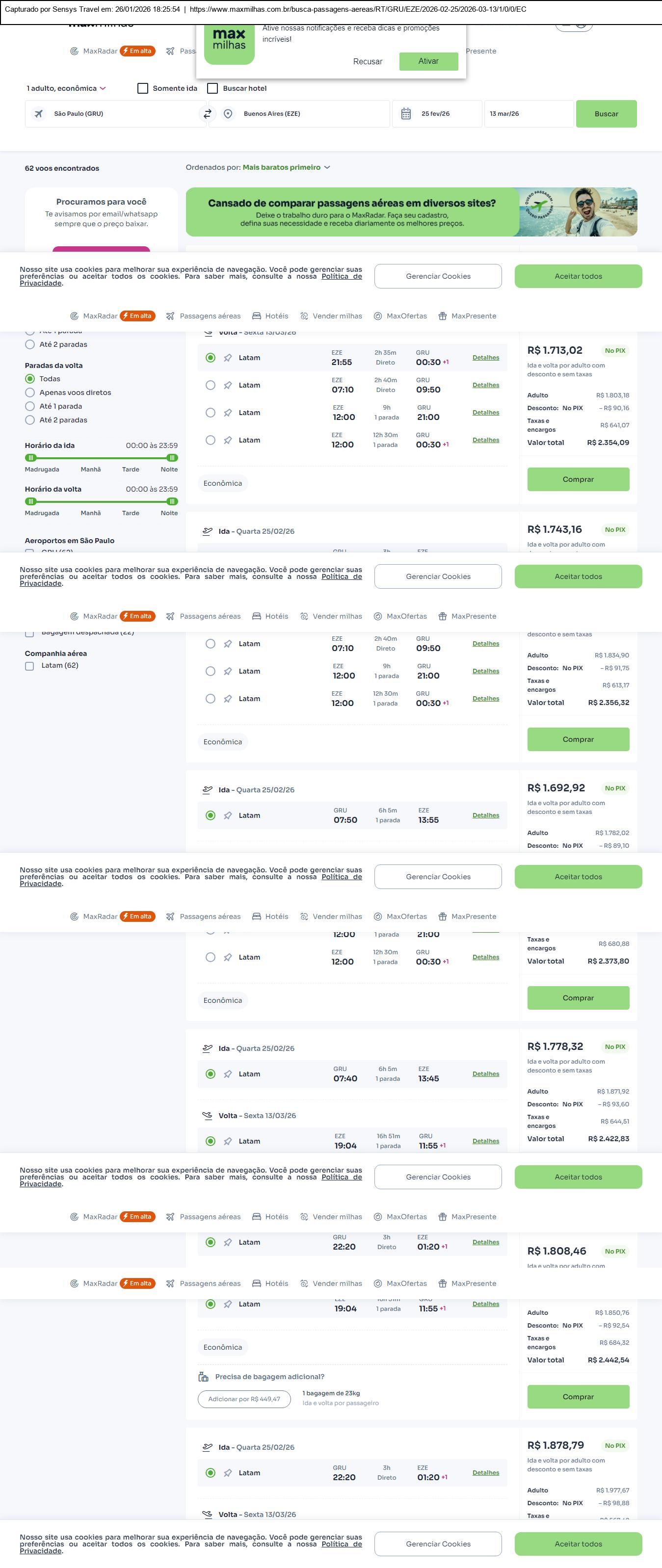This screenshot has width=662, height=1568.
Task: Expand the '1 adulto, econômica' passenger dropdown
Action: click(66, 88)
